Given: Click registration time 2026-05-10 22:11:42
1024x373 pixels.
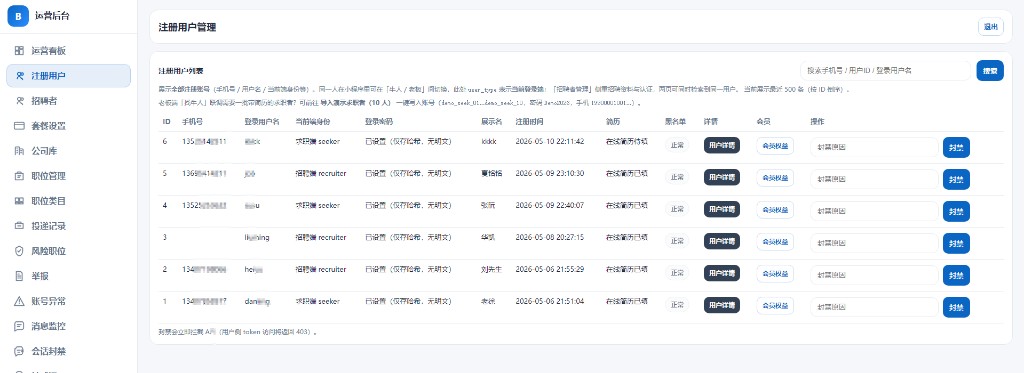Looking at the screenshot, I should (549, 141).
